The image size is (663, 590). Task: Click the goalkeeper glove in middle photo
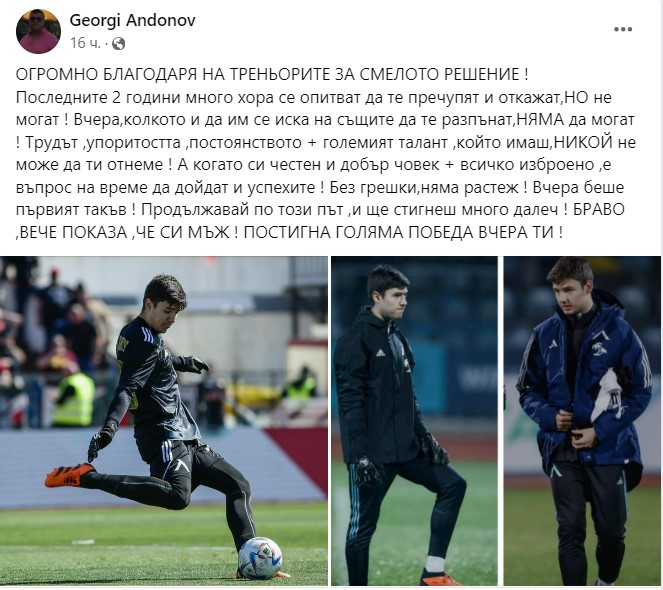click(x=369, y=471)
